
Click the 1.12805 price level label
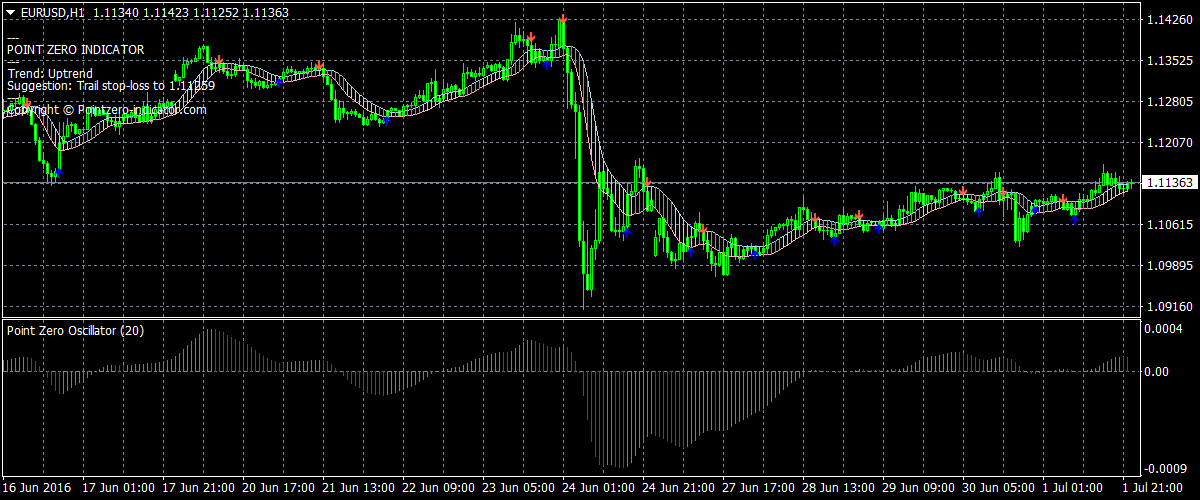click(1168, 102)
